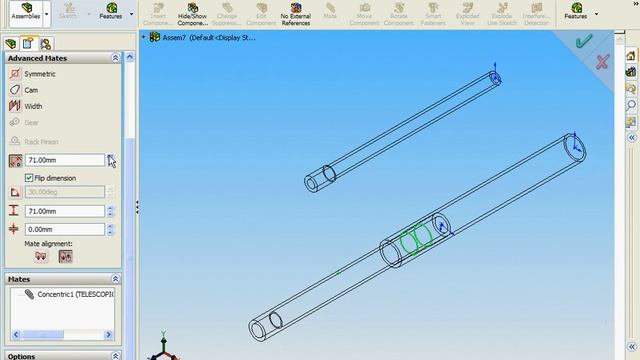Viewport: 640px width, 360px height.
Task: Open the View Palette task pane icon
Action: tap(631, 122)
